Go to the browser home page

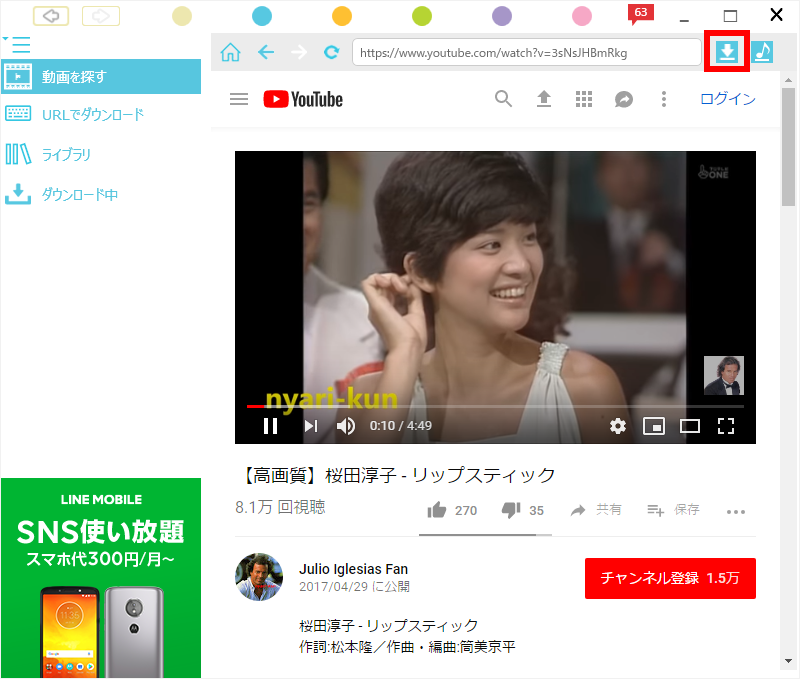[231, 52]
